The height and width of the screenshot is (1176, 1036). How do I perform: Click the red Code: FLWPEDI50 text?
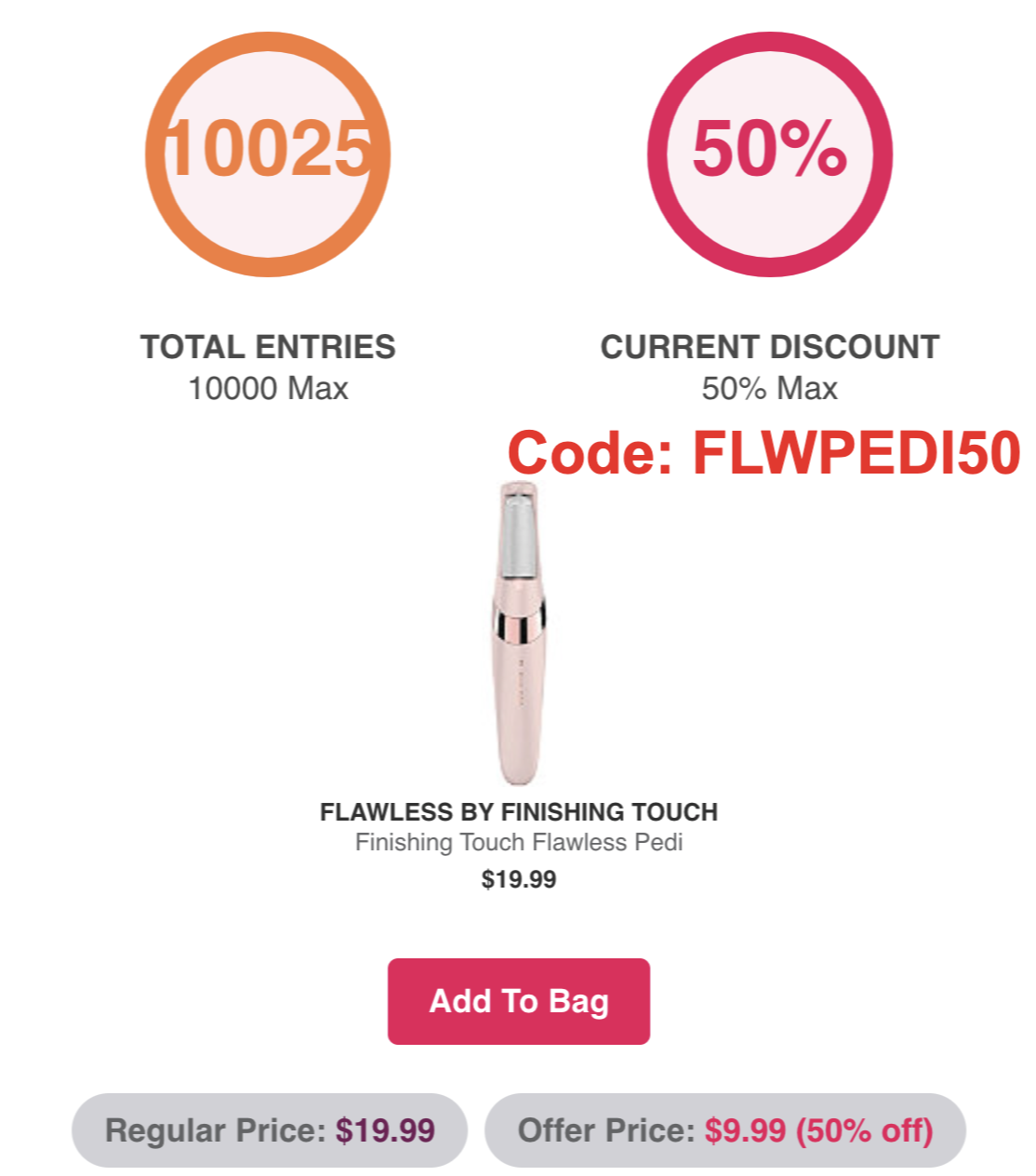pos(764,454)
